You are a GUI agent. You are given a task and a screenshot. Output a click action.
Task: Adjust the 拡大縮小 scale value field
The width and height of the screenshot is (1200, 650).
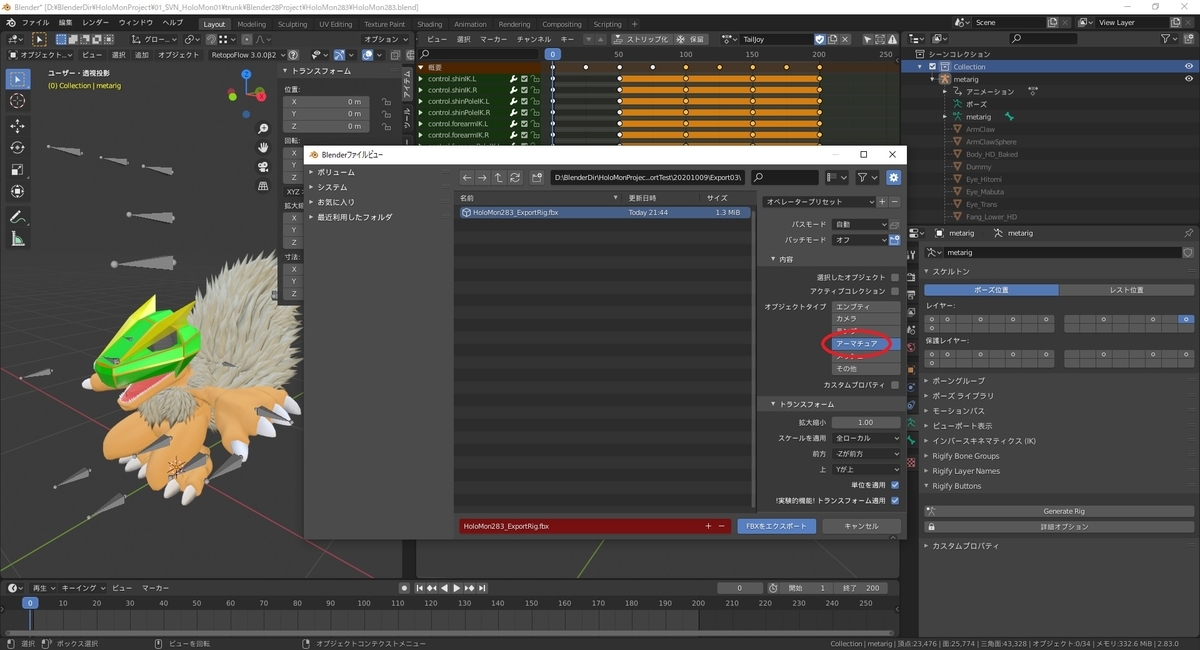point(866,422)
